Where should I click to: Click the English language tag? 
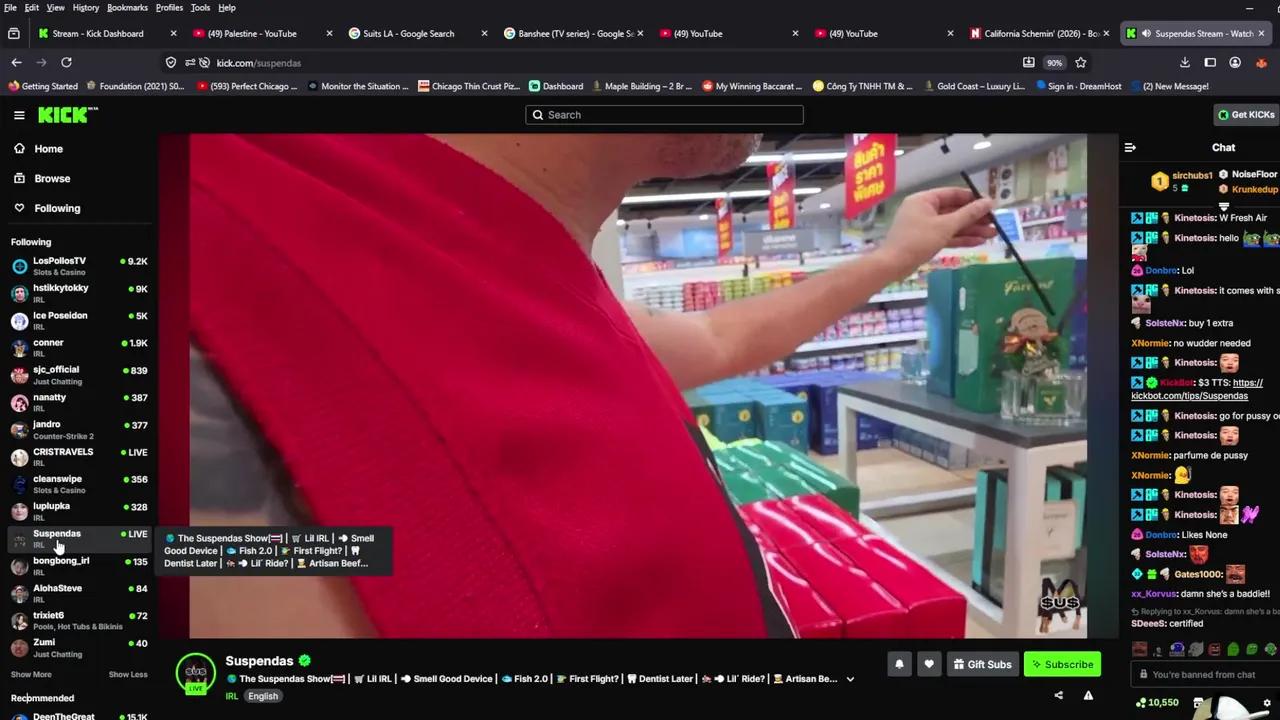[x=263, y=696]
